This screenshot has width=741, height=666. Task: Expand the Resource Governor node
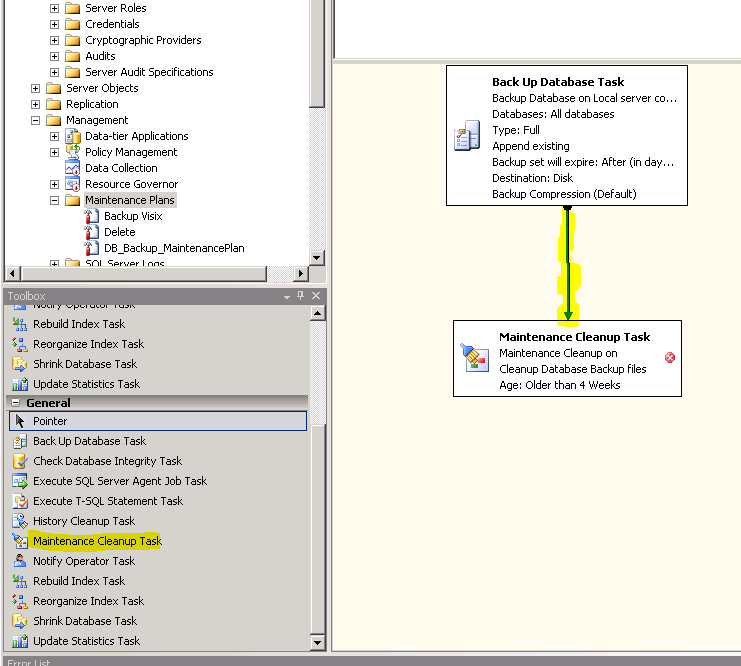click(54, 184)
